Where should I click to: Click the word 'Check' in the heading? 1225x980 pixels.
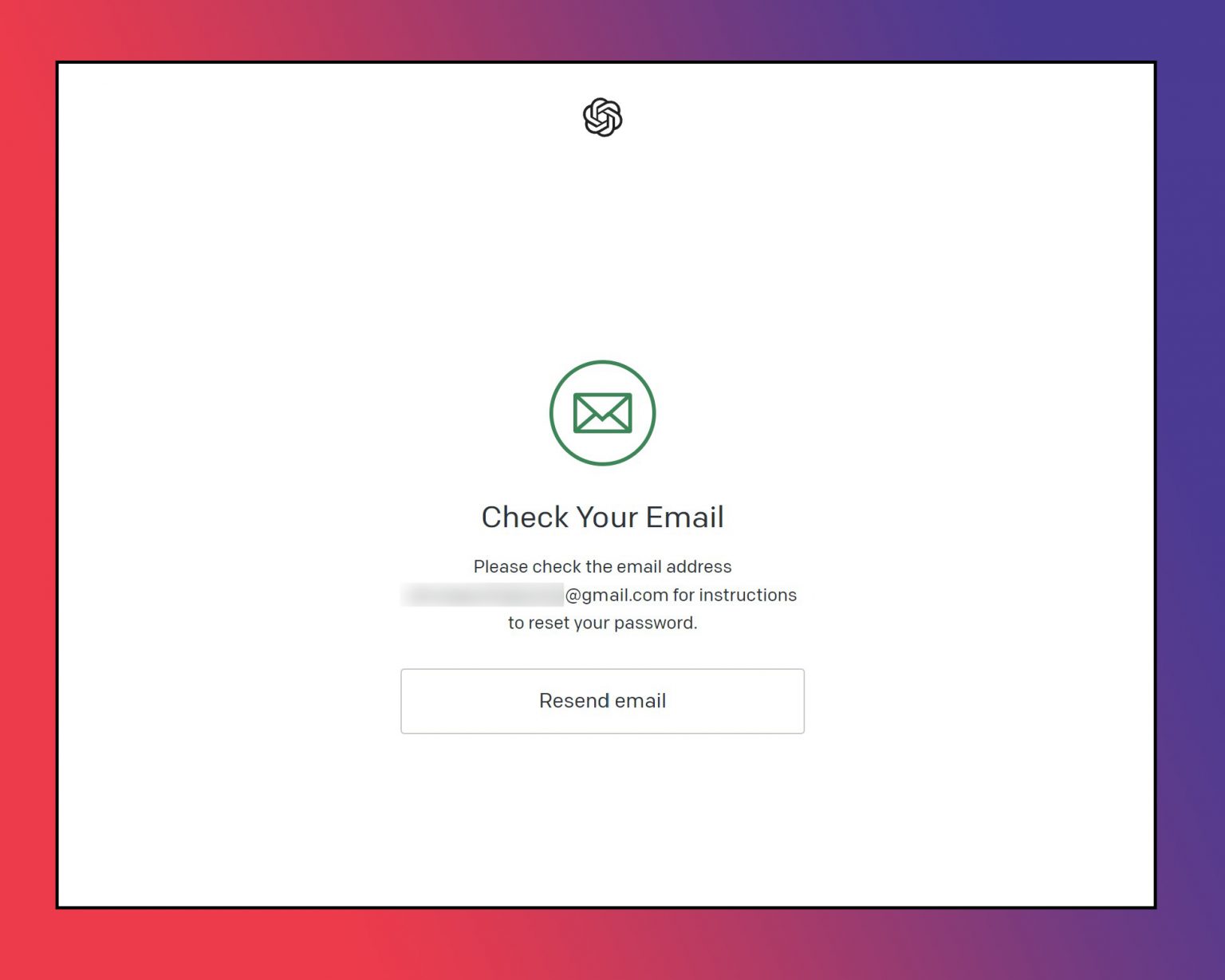coord(525,517)
